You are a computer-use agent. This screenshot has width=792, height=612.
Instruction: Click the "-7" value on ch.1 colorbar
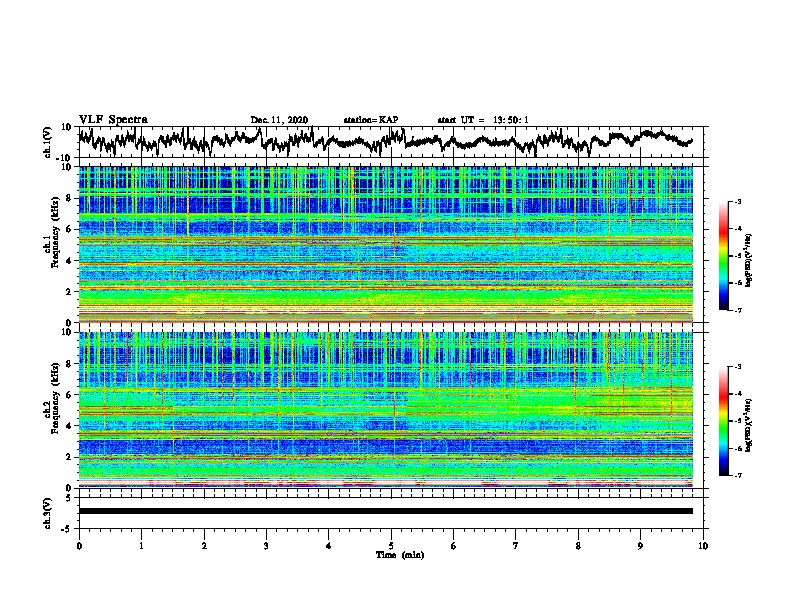coord(738,310)
